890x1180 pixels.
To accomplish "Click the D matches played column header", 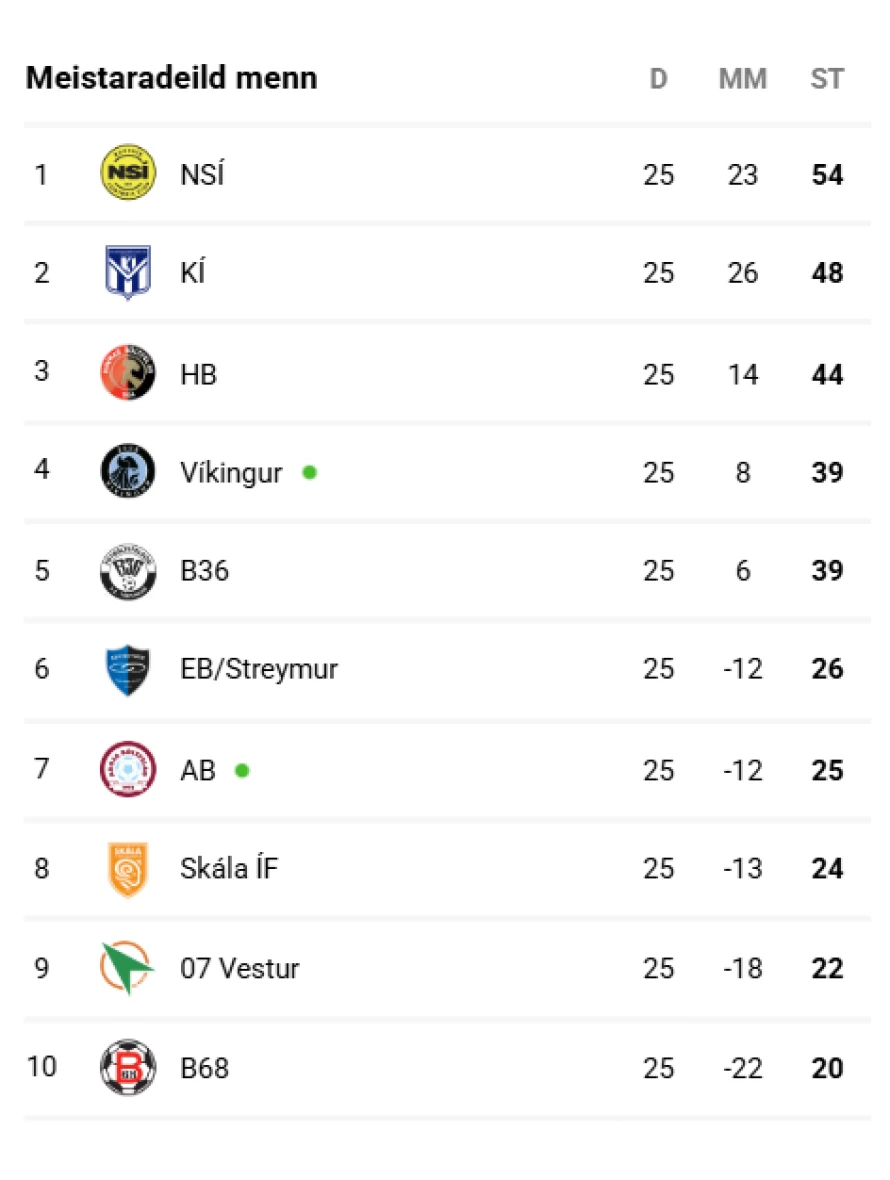I will [x=658, y=78].
